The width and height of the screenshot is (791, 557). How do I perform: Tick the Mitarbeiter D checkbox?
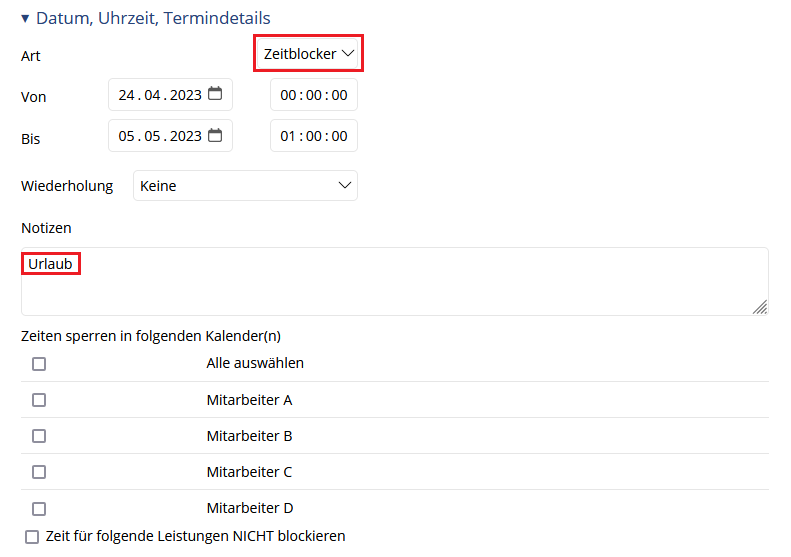(39, 509)
